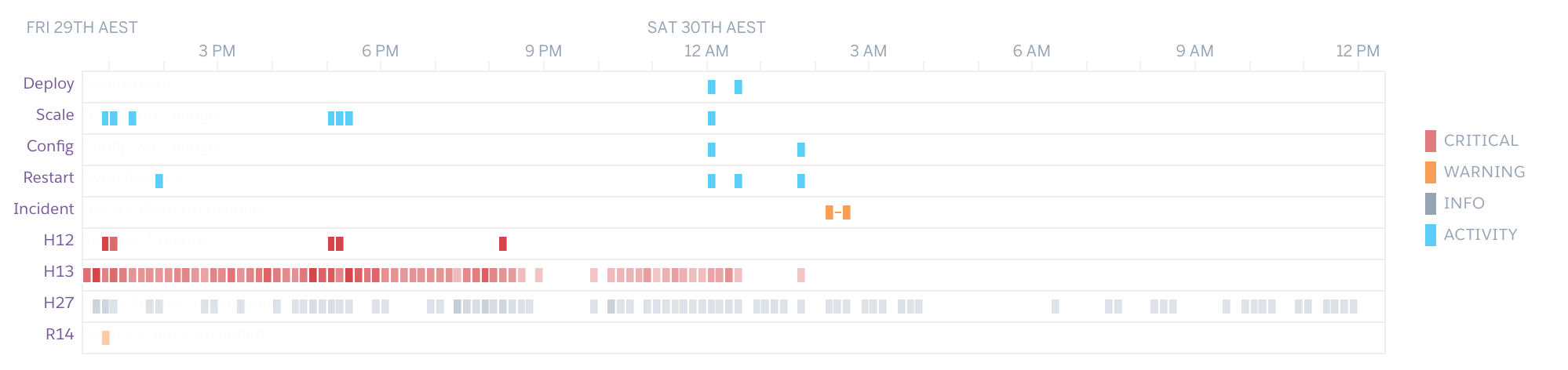
Task: Click the orange WARNING legend swatch
Action: click(1431, 172)
